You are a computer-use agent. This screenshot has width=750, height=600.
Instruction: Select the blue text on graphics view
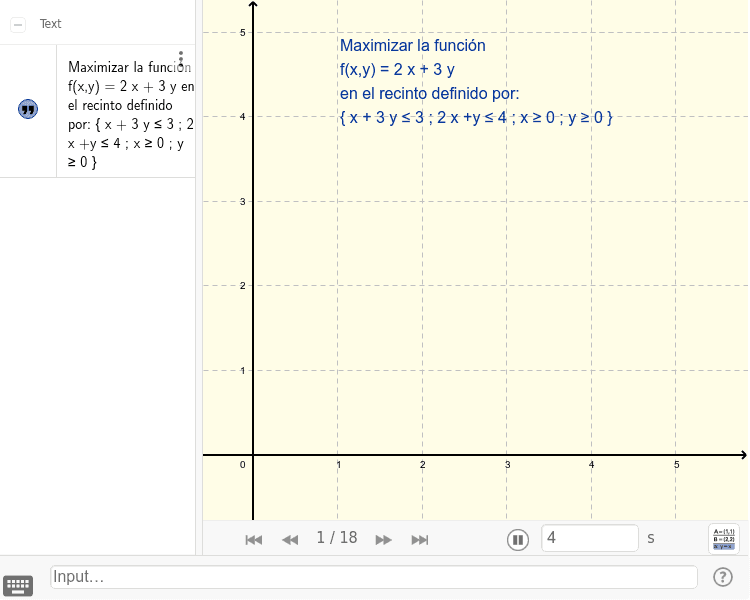[476, 81]
